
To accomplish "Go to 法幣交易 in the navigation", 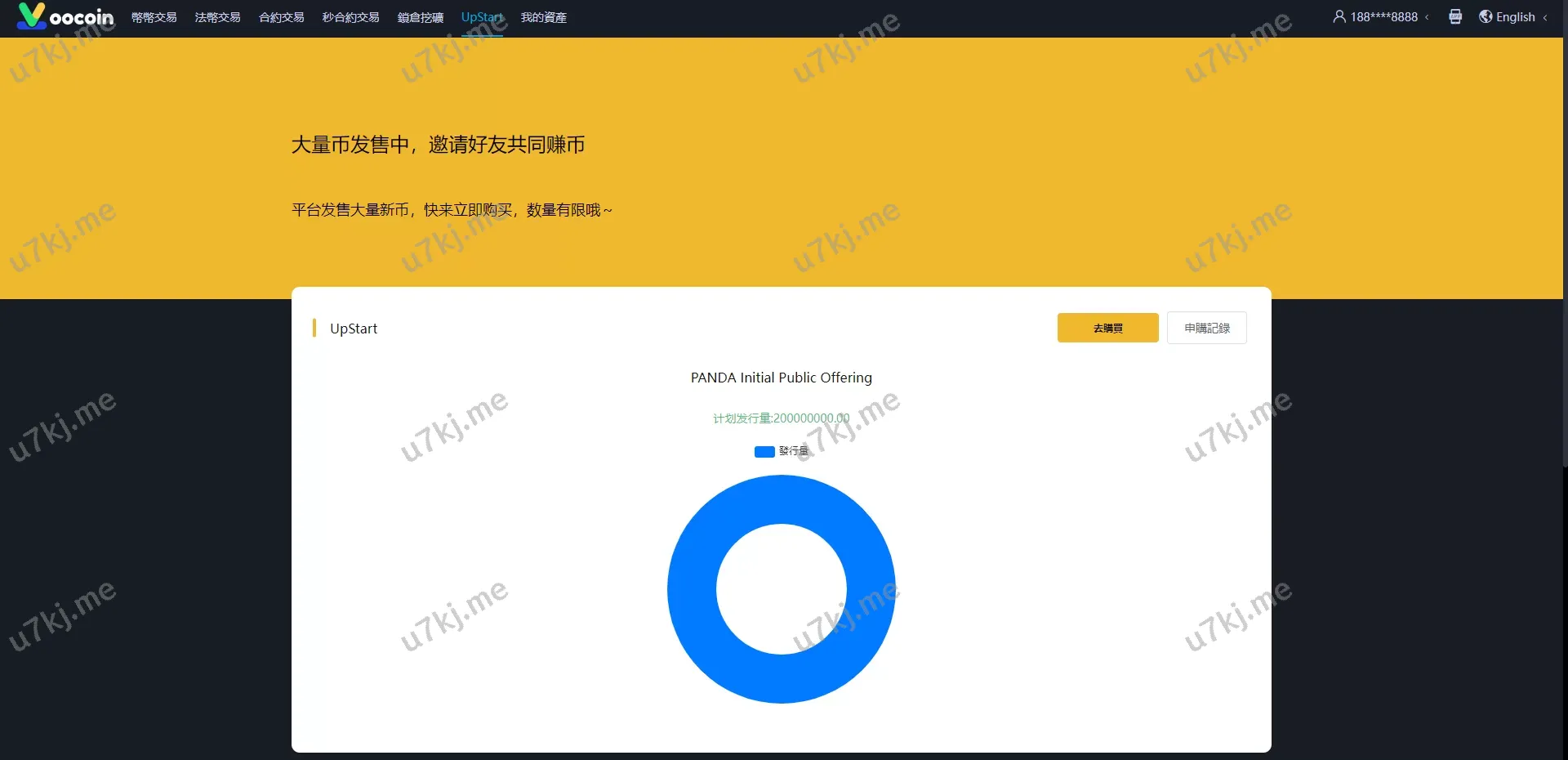I will click(x=217, y=17).
